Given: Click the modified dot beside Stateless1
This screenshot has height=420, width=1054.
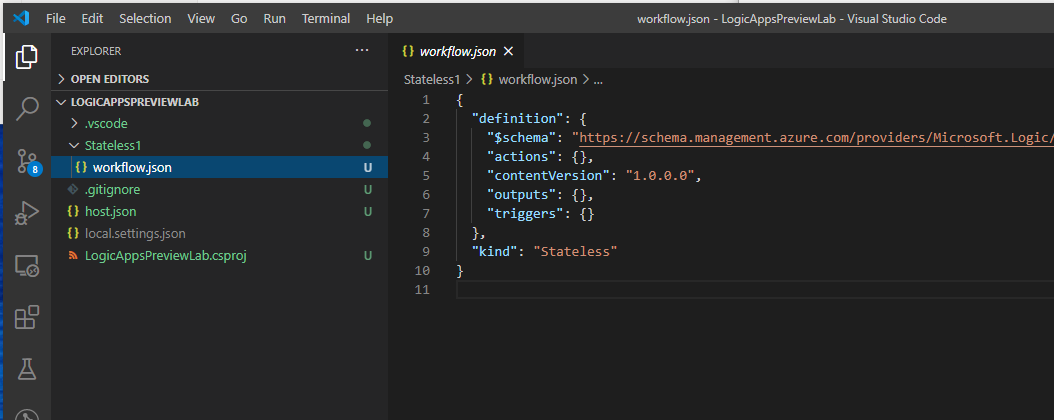Looking at the screenshot, I should pyautogui.click(x=367, y=145).
